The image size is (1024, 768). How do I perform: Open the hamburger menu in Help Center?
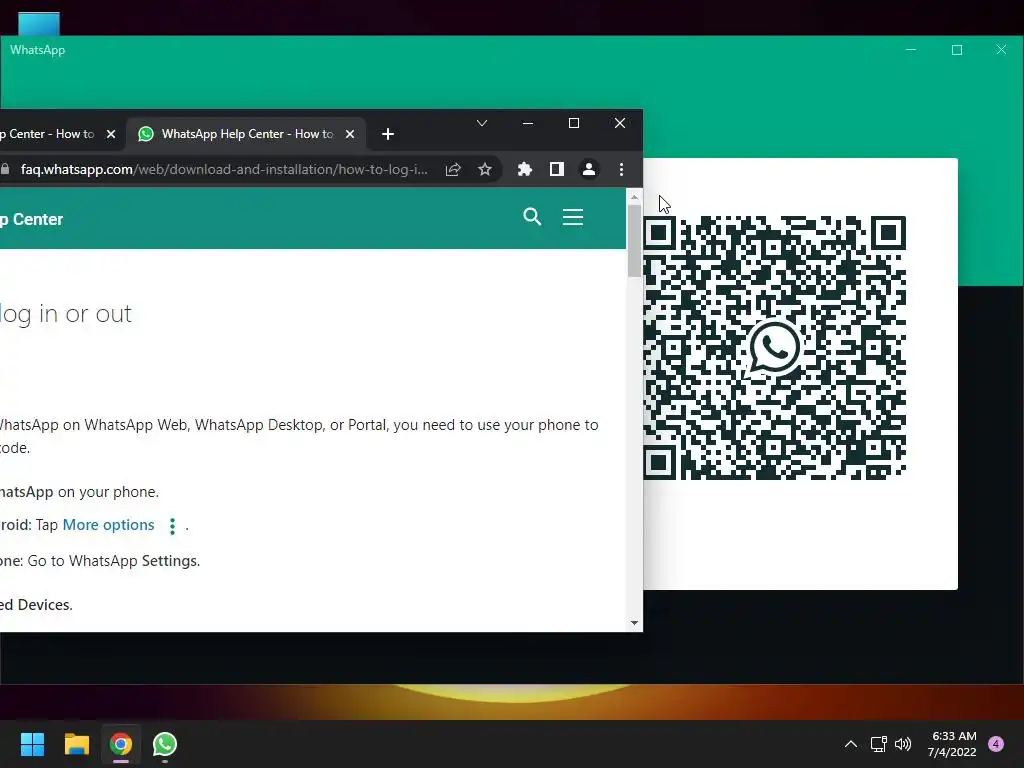pos(573,217)
